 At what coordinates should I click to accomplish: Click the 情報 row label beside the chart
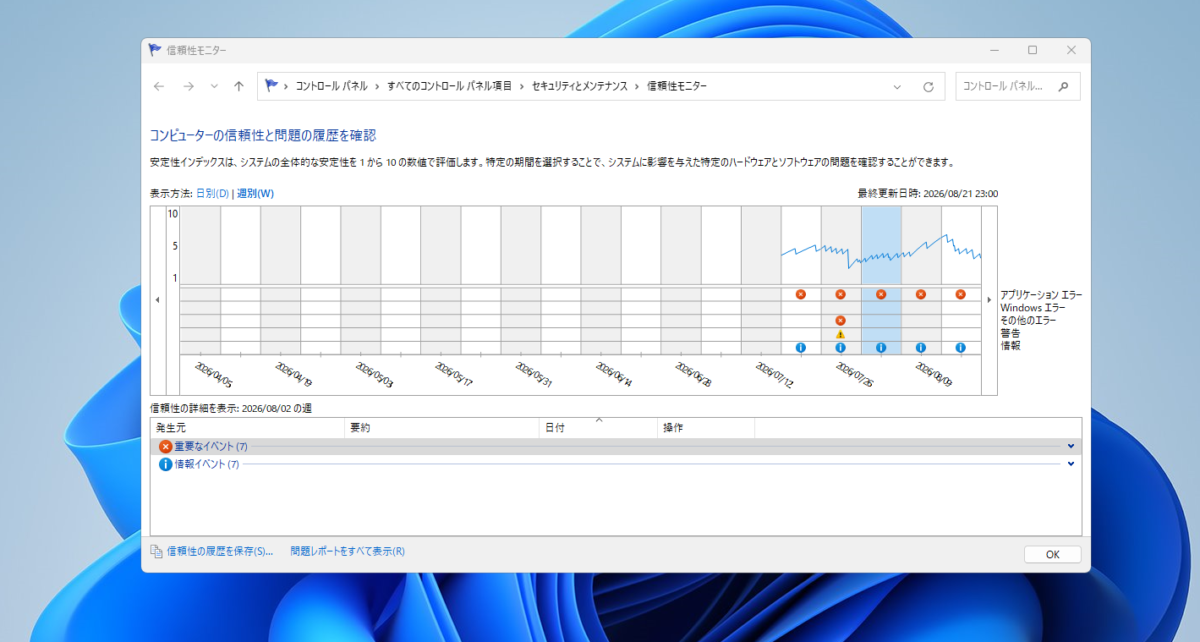click(x=1010, y=345)
